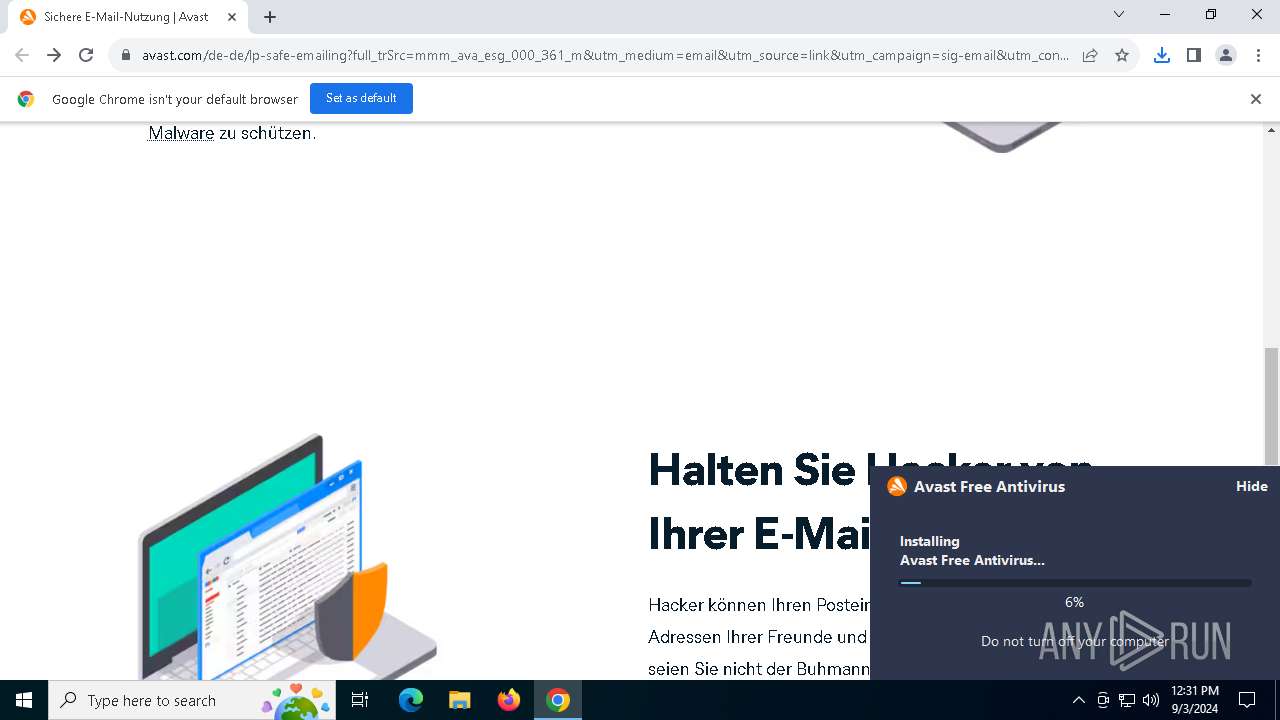The image size is (1280, 720).
Task: Open Chrome three-dot menu
Action: [x=1258, y=55]
